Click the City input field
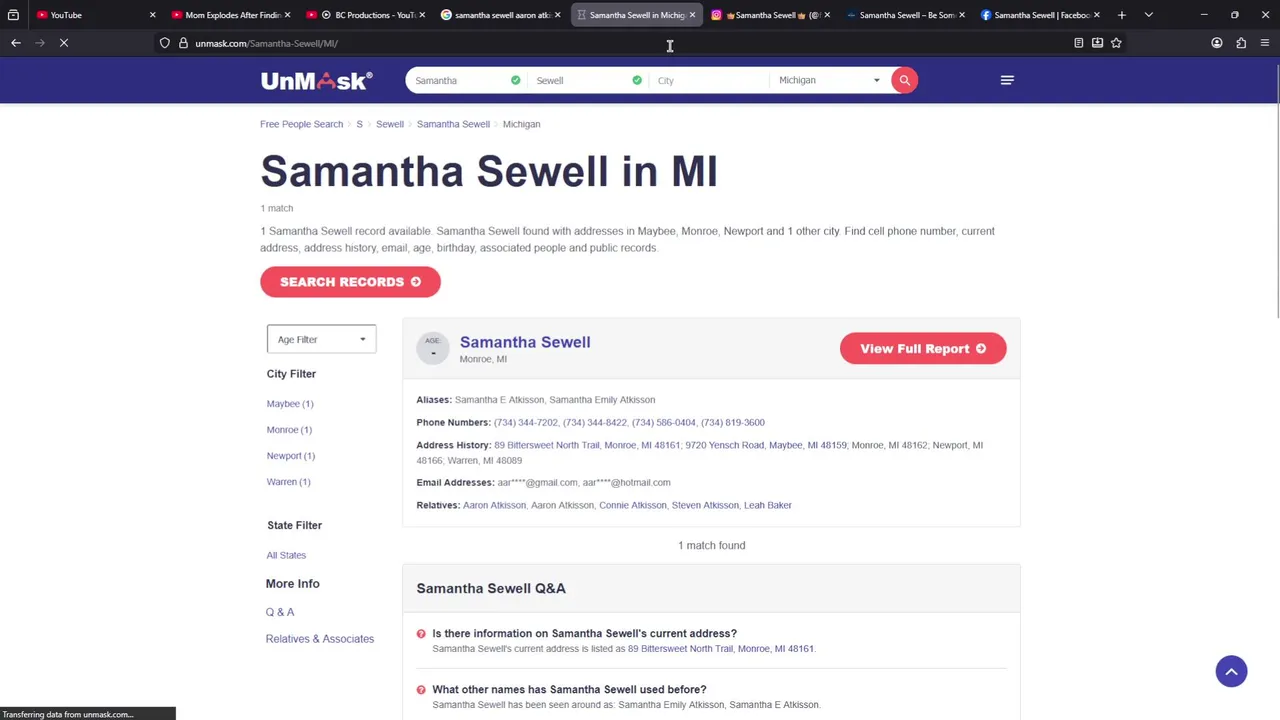The height and width of the screenshot is (720, 1280). 708,80
